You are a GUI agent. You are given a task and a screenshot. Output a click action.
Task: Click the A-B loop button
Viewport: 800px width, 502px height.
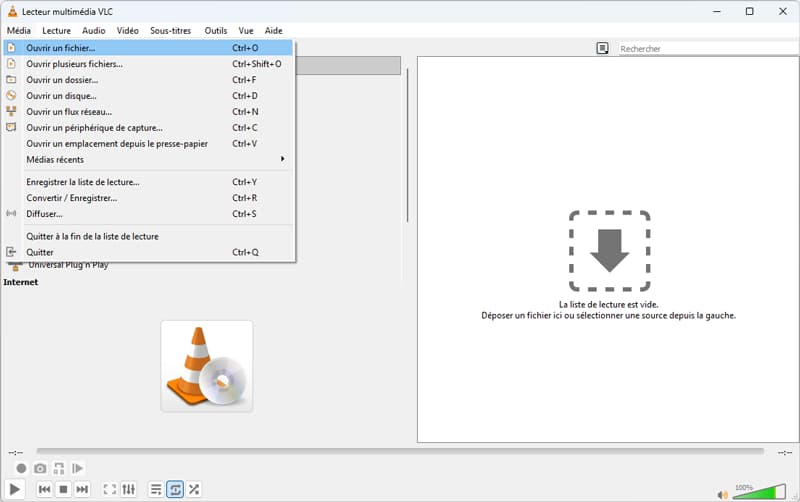click(x=59, y=468)
